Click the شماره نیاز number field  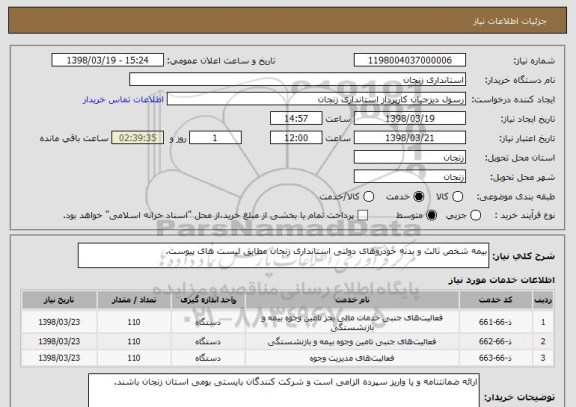tap(410, 60)
